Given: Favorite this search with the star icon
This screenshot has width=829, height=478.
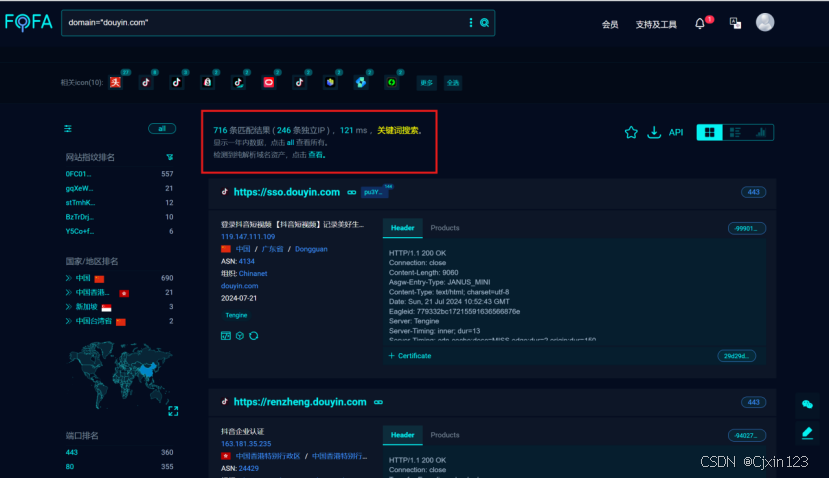Looking at the screenshot, I should click(x=631, y=132).
